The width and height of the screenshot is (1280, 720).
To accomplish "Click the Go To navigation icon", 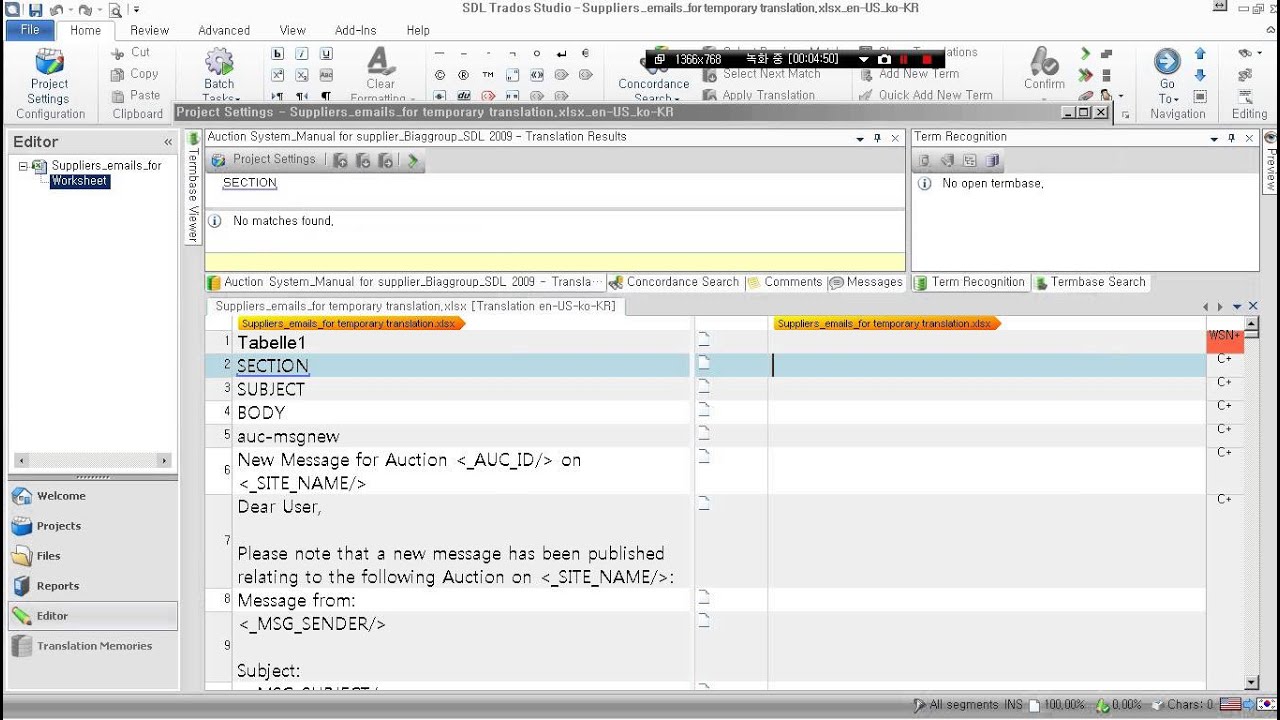I will pos(1167,62).
